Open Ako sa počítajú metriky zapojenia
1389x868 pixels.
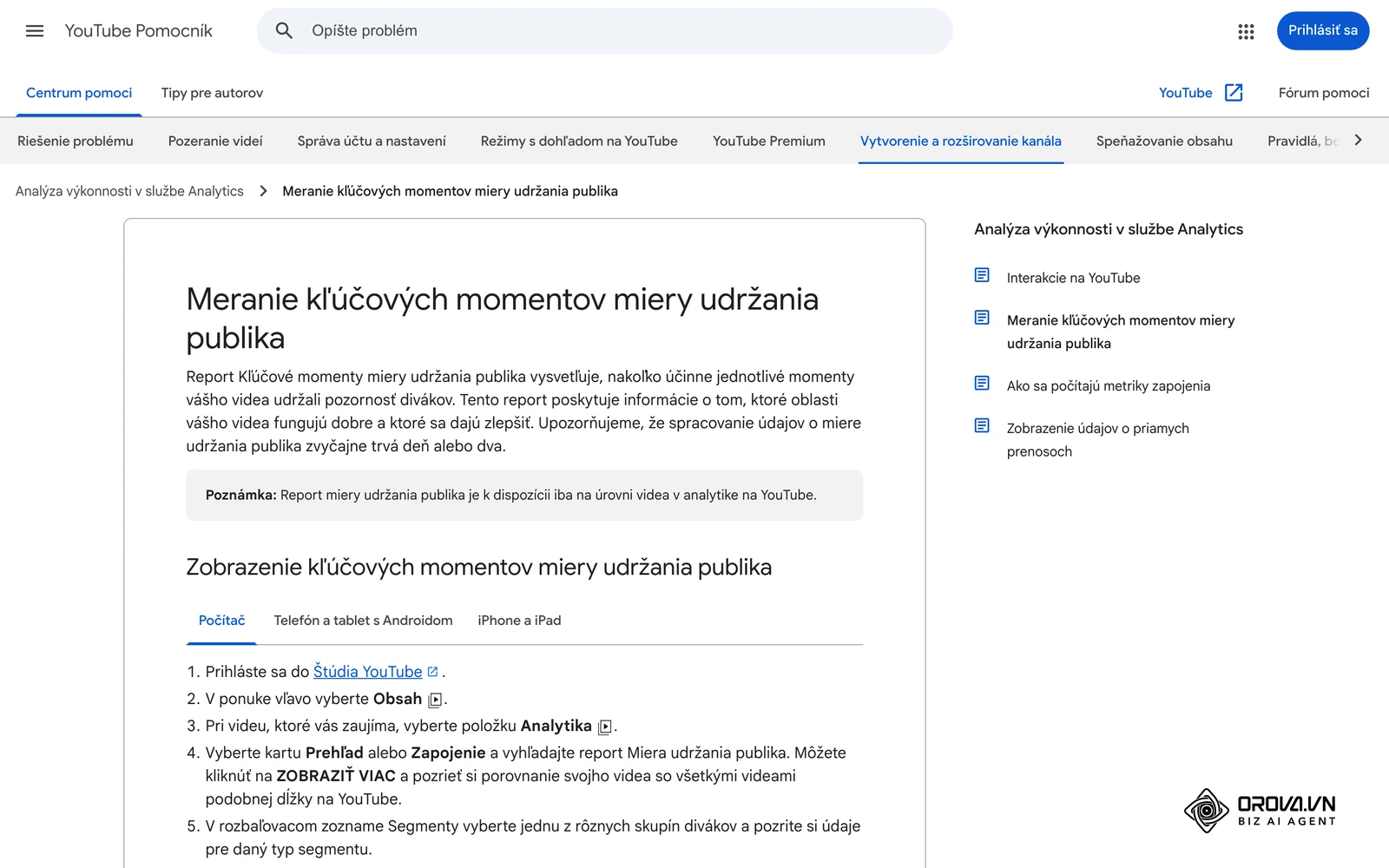click(1109, 386)
